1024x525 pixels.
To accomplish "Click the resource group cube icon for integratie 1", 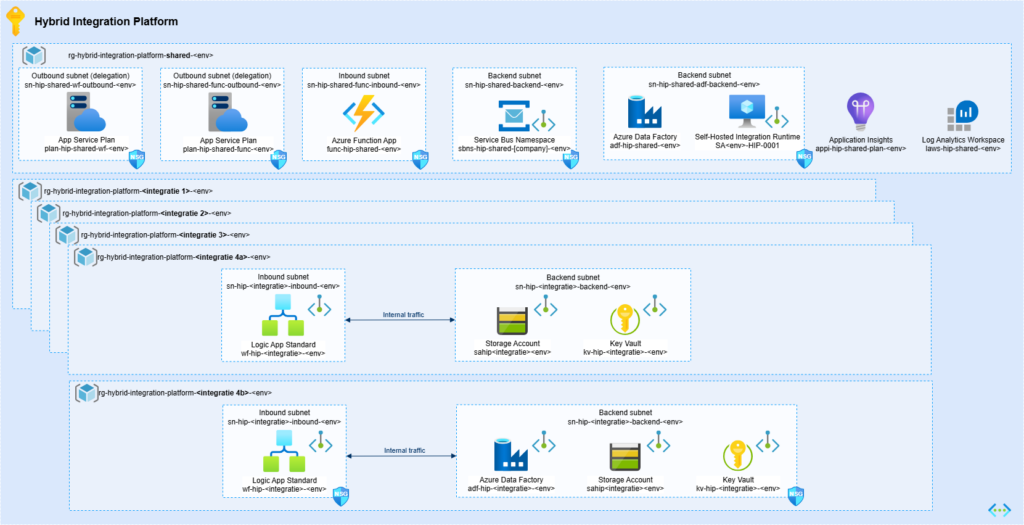I will 30,190.
